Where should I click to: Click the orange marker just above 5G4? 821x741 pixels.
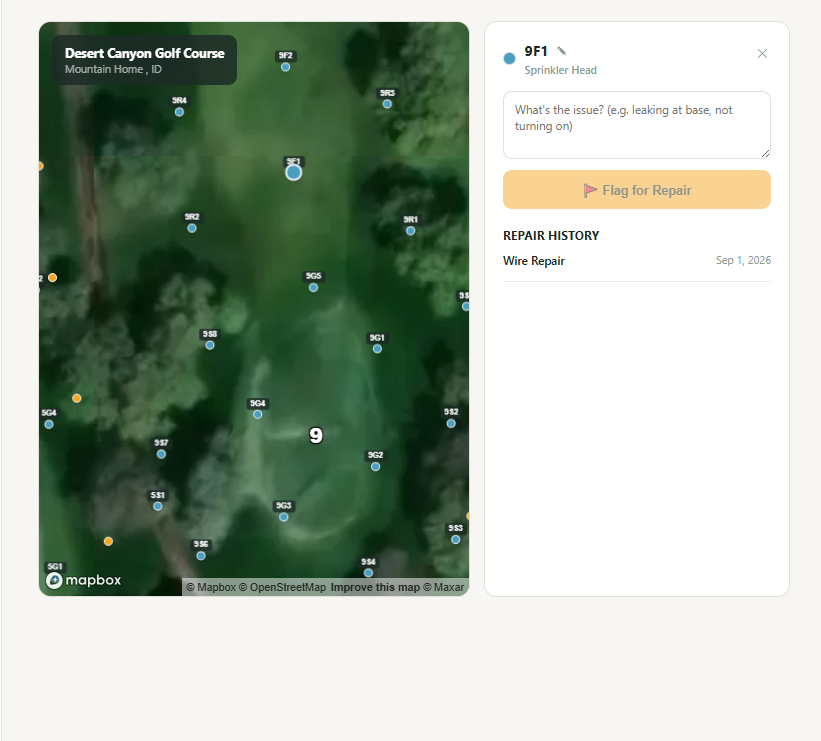pyautogui.click(x=76, y=399)
